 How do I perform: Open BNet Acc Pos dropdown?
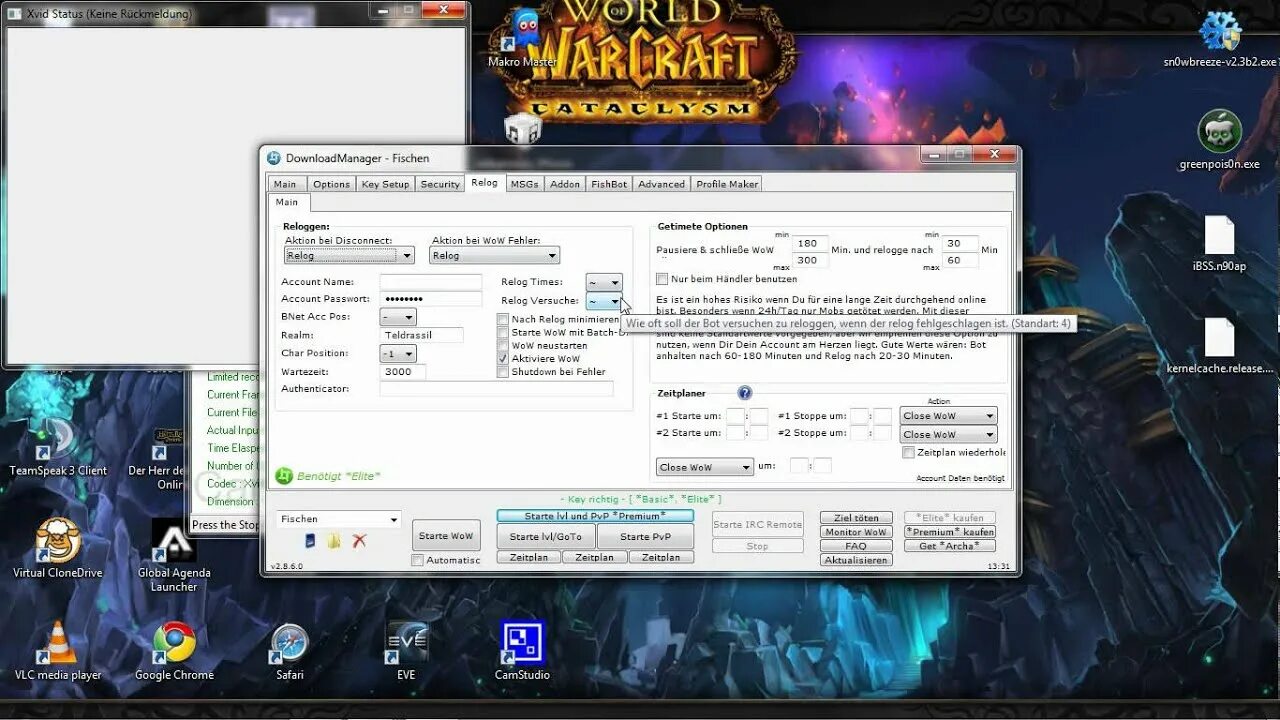[x=398, y=317]
